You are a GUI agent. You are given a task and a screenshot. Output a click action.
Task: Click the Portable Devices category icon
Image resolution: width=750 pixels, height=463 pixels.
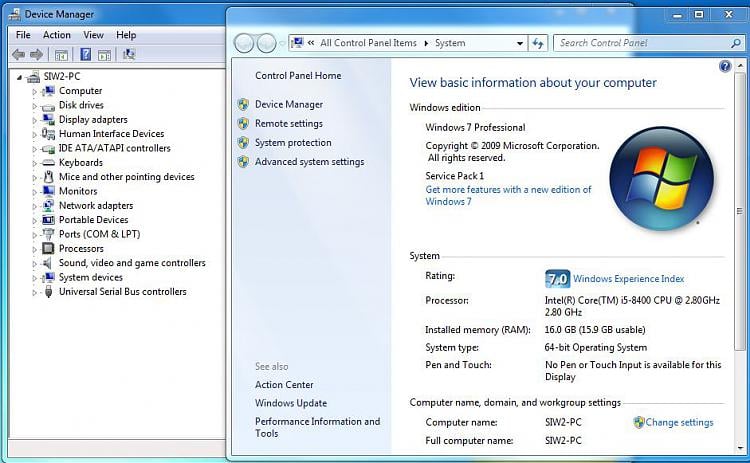coord(48,220)
